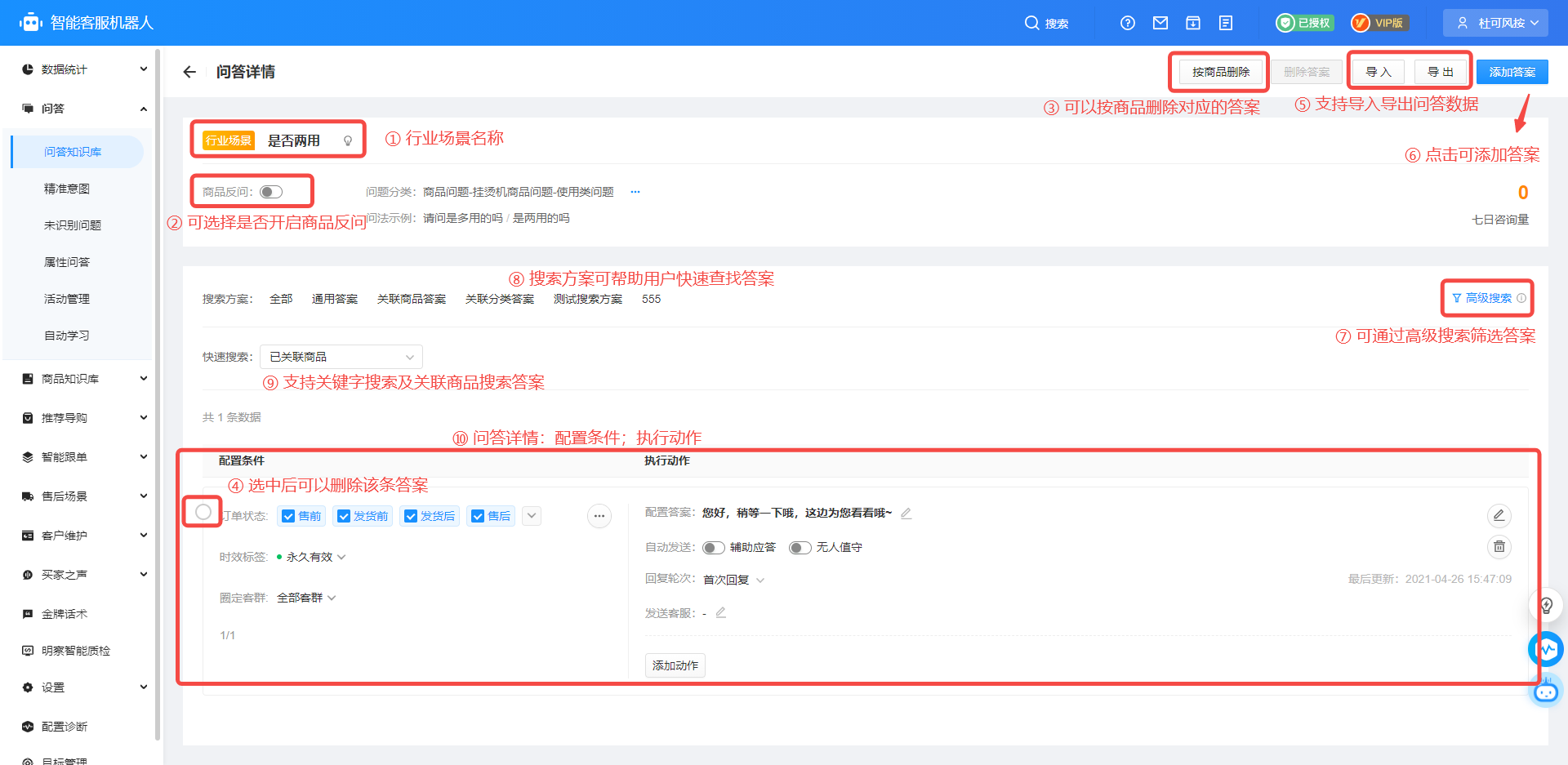The image size is (1568, 765).
Task: Select the 全部 search scheme
Action: click(x=281, y=299)
